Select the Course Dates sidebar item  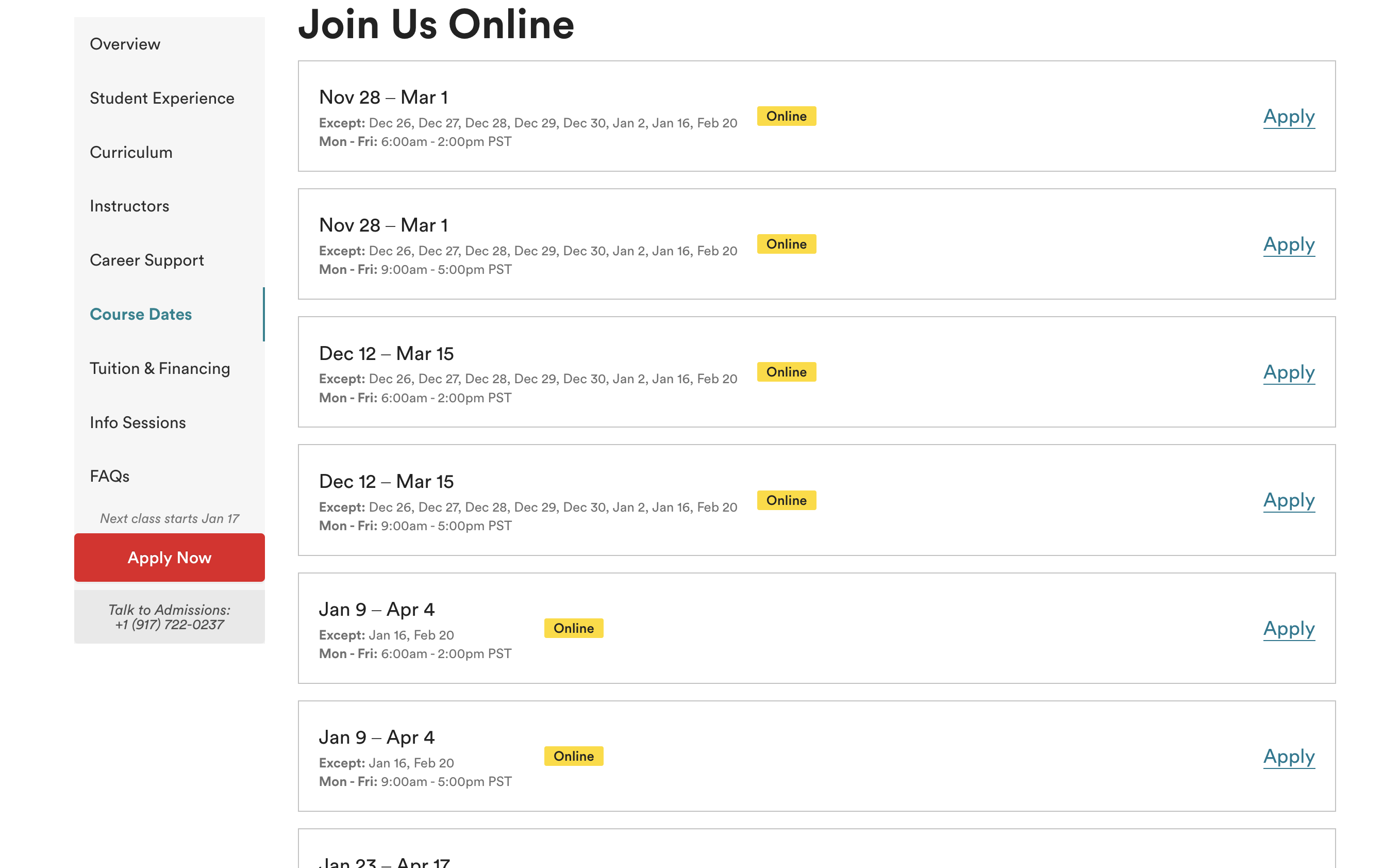pos(141,314)
